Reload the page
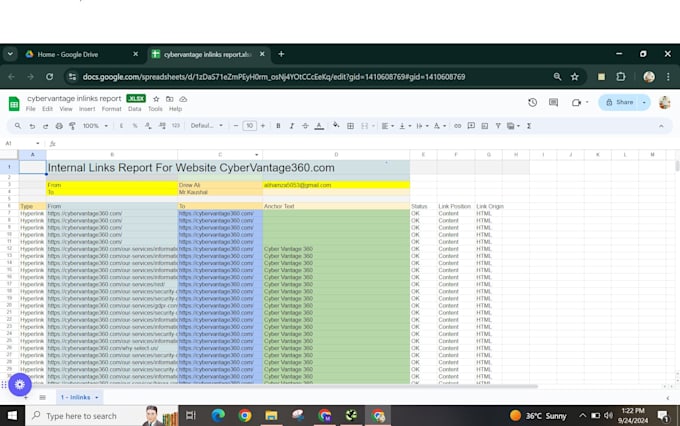Image resolution: width=680 pixels, height=426 pixels. point(49,77)
